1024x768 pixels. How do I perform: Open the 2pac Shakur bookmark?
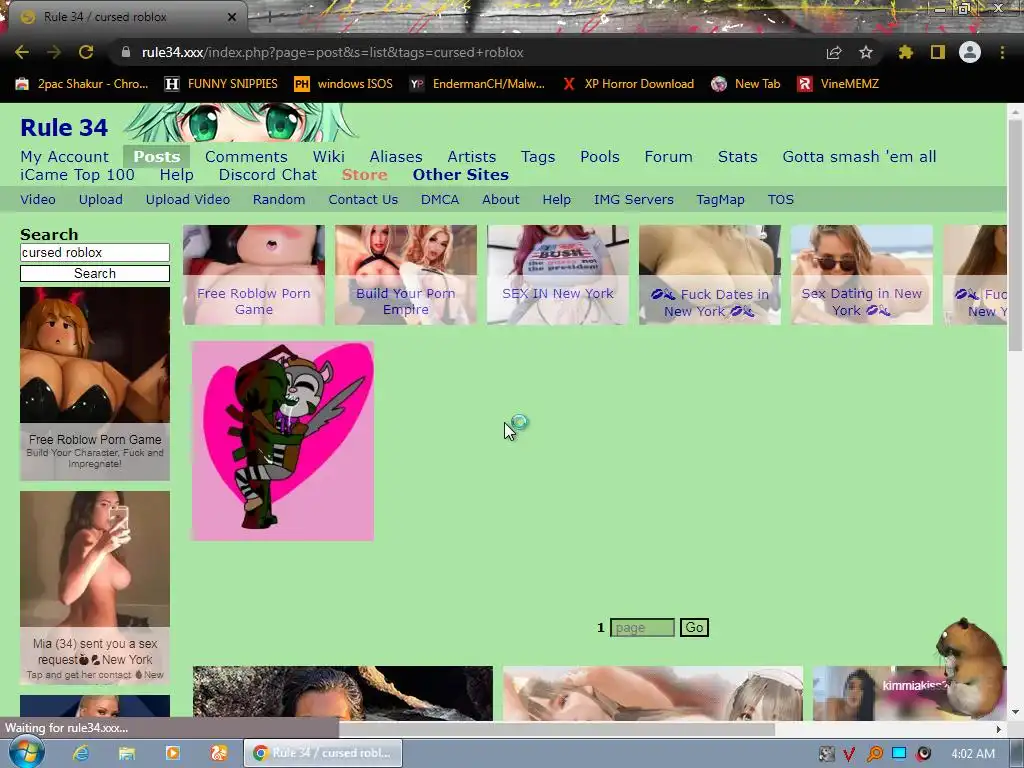click(x=82, y=84)
